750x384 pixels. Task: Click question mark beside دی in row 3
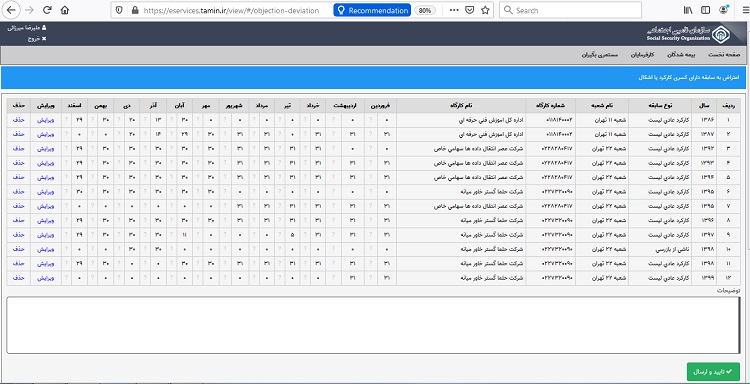pyautogui.click(x=119, y=149)
